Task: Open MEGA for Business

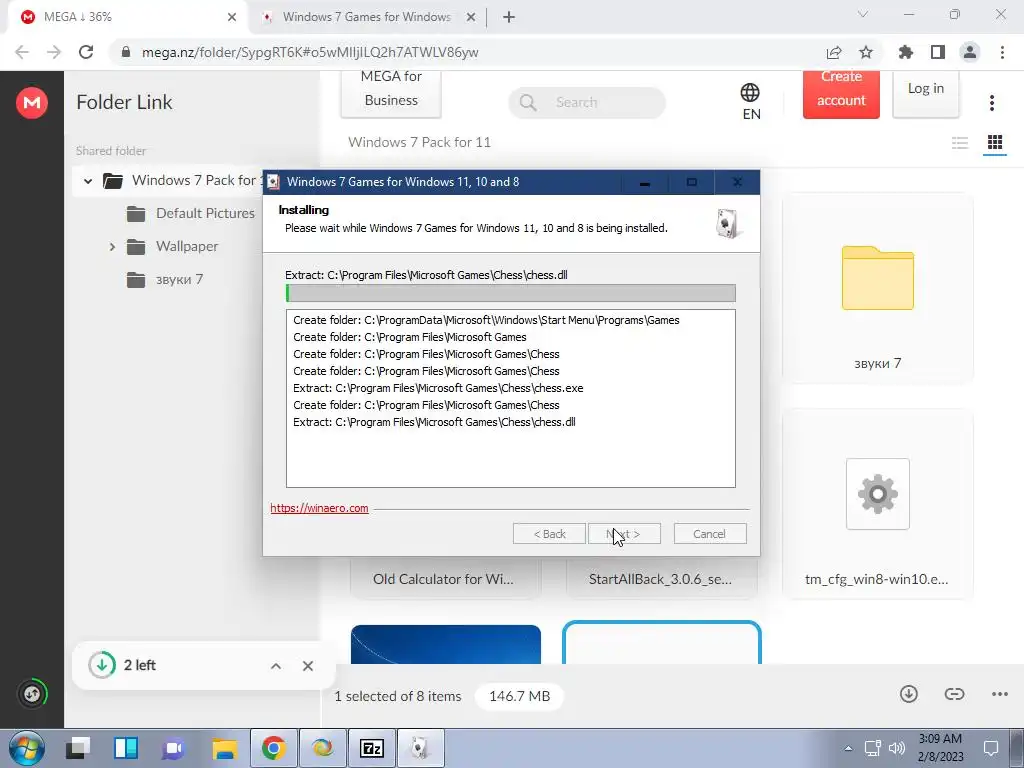Action: [x=391, y=93]
